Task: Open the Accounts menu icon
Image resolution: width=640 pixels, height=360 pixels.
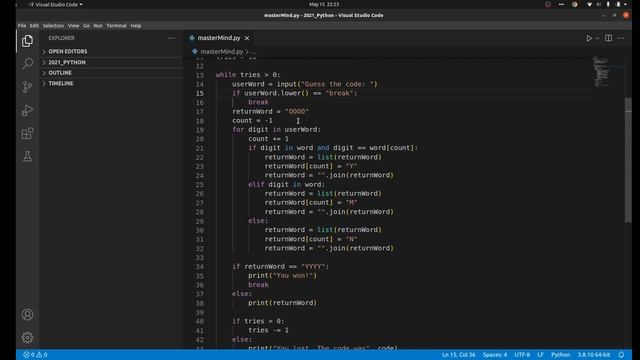Action: (x=27, y=315)
